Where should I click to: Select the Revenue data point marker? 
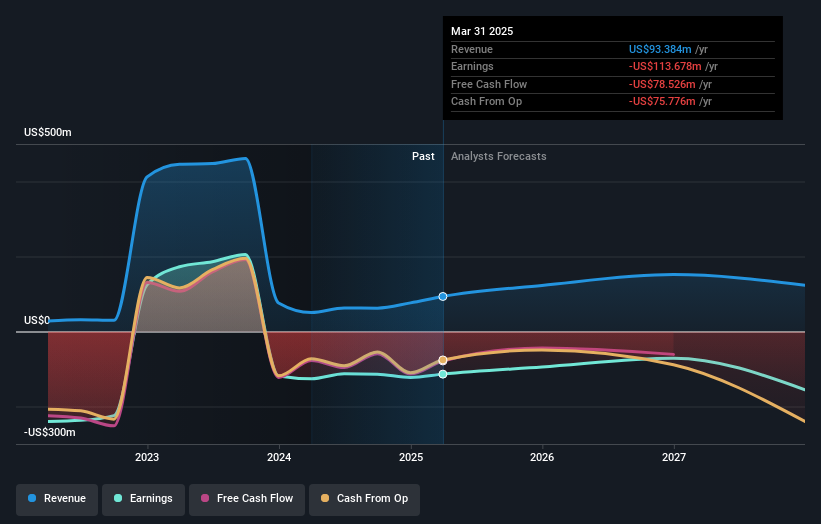(x=443, y=296)
